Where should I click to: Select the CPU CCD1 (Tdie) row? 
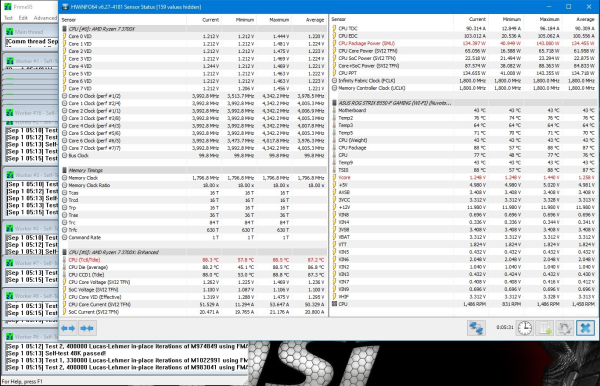(194, 275)
